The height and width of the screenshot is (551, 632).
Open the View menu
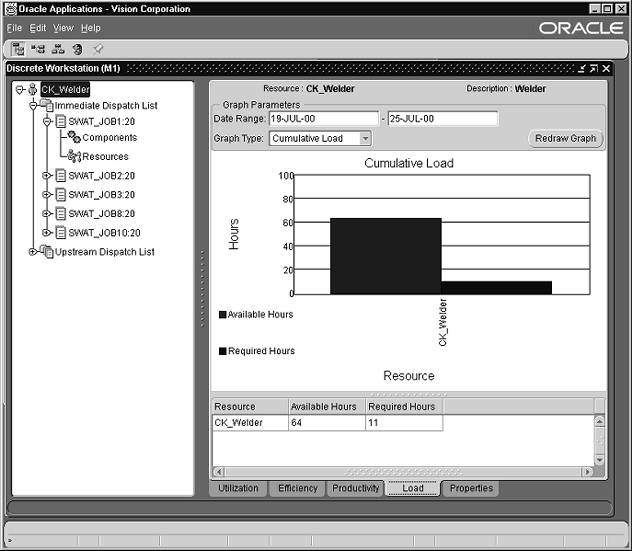pyautogui.click(x=63, y=28)
